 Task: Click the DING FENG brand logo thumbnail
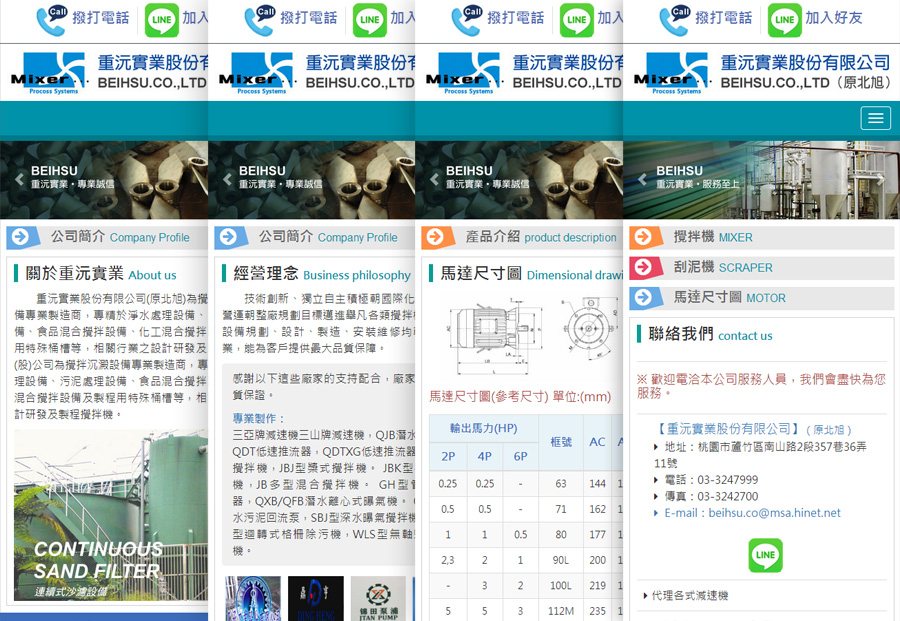(316, 599)
